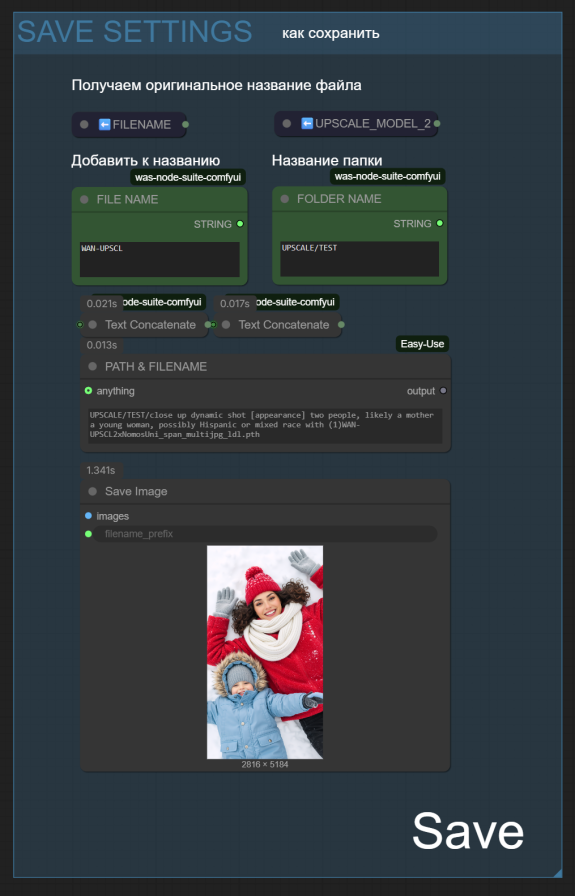Edit the UPSCALE/TEST folder text field

point(360,259)
